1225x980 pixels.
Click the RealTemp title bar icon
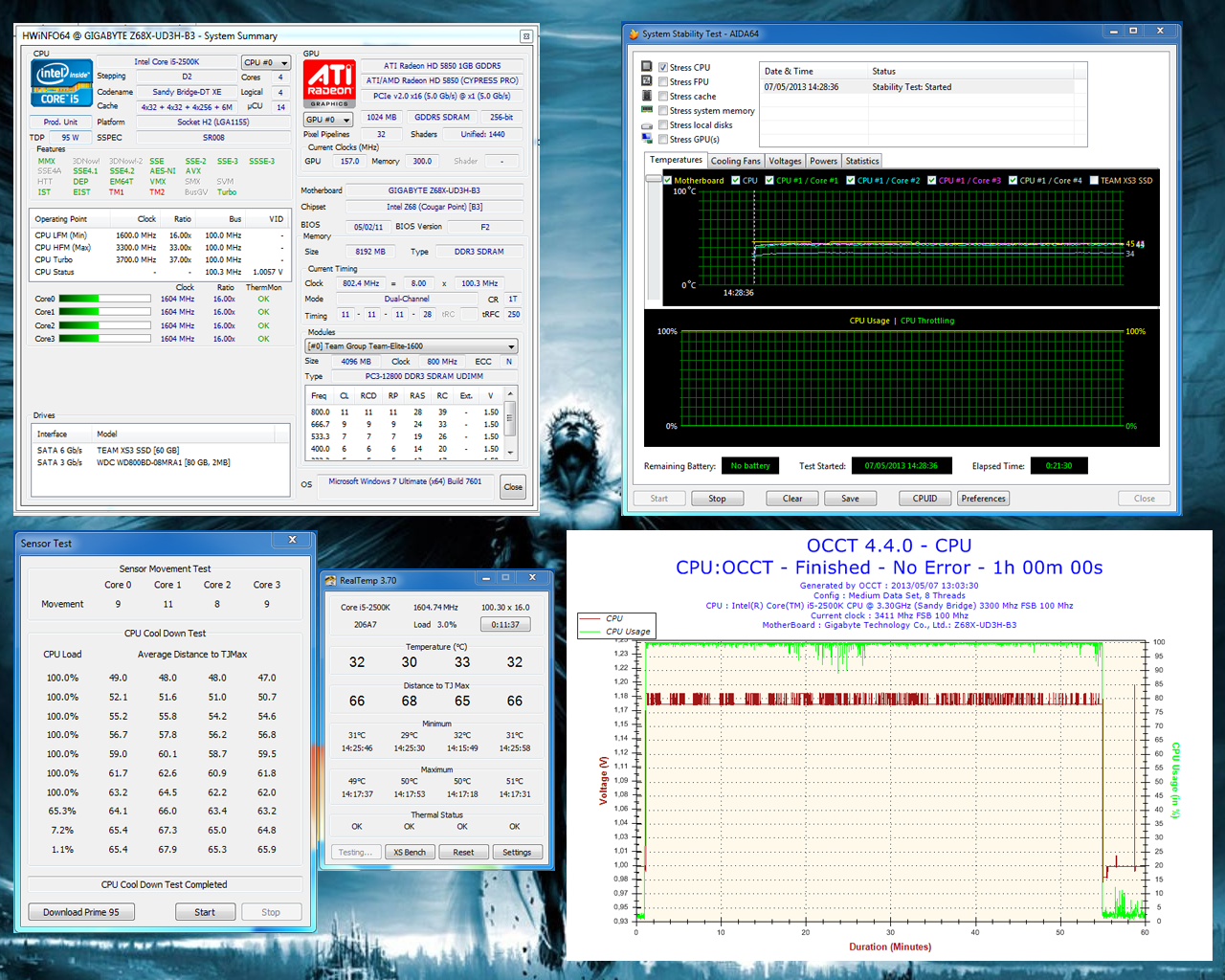click(x=331, y=580)
